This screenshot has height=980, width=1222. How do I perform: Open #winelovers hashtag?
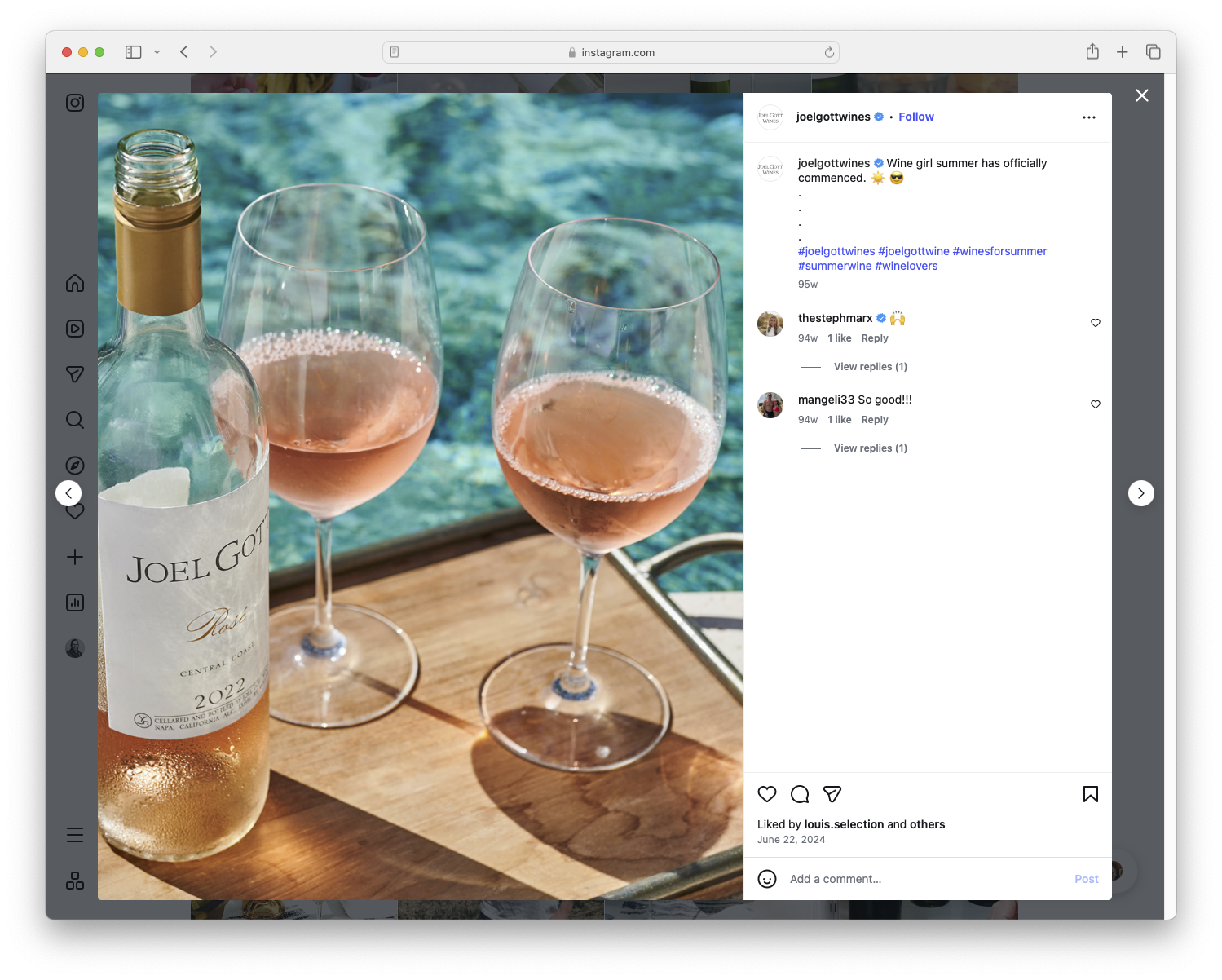[907, 266]
